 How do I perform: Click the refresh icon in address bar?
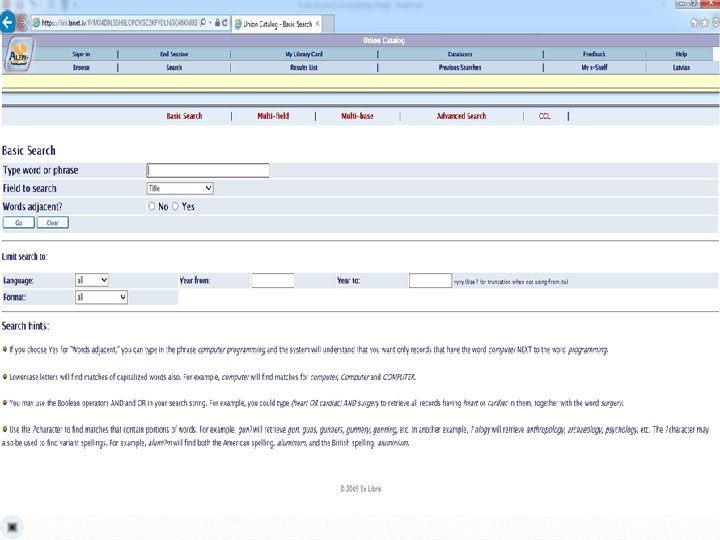coord(225,22)
